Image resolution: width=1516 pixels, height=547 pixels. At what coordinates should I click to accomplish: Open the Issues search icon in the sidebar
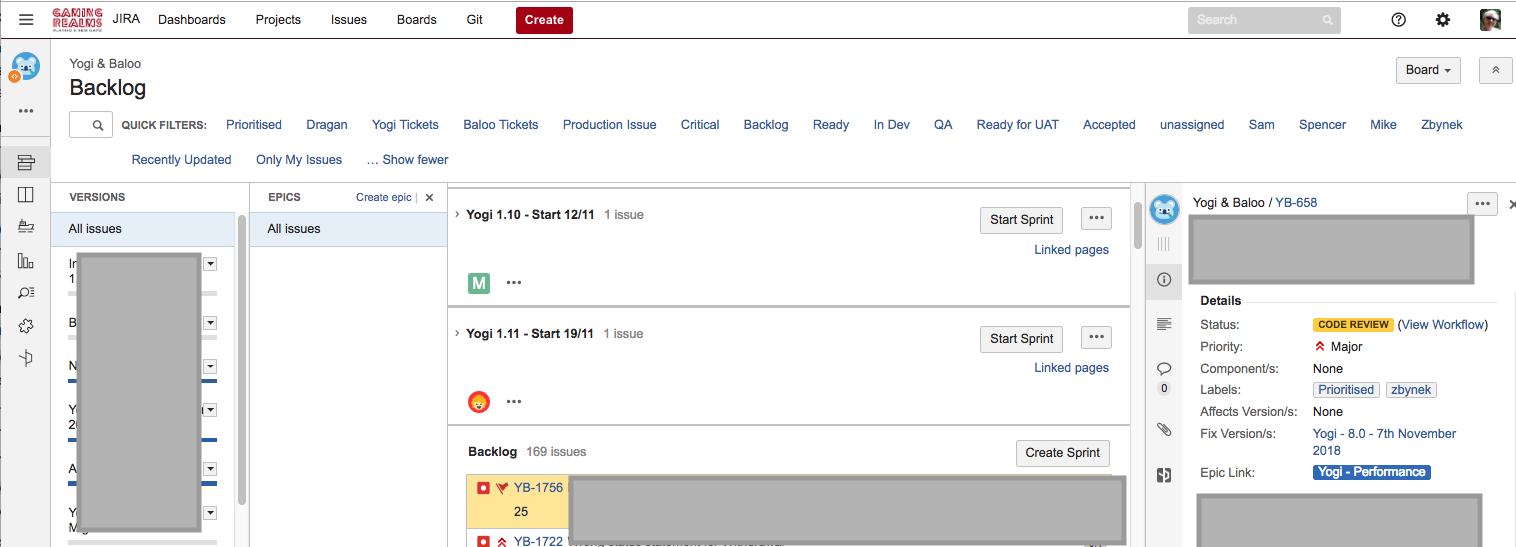[x=26, y=293]
